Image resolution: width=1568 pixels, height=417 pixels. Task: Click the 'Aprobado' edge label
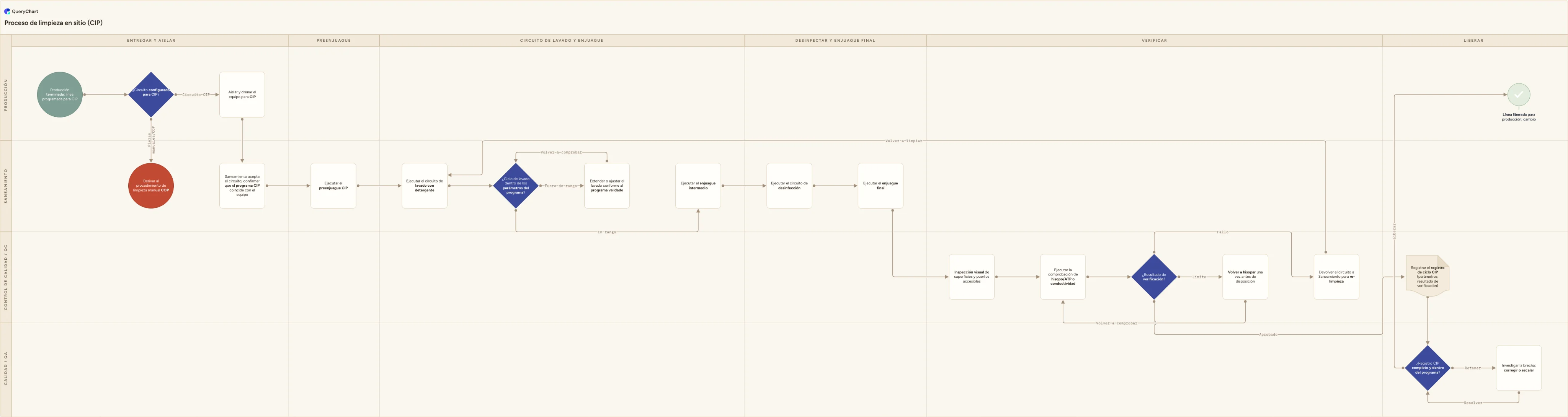tap(1269, 335)
